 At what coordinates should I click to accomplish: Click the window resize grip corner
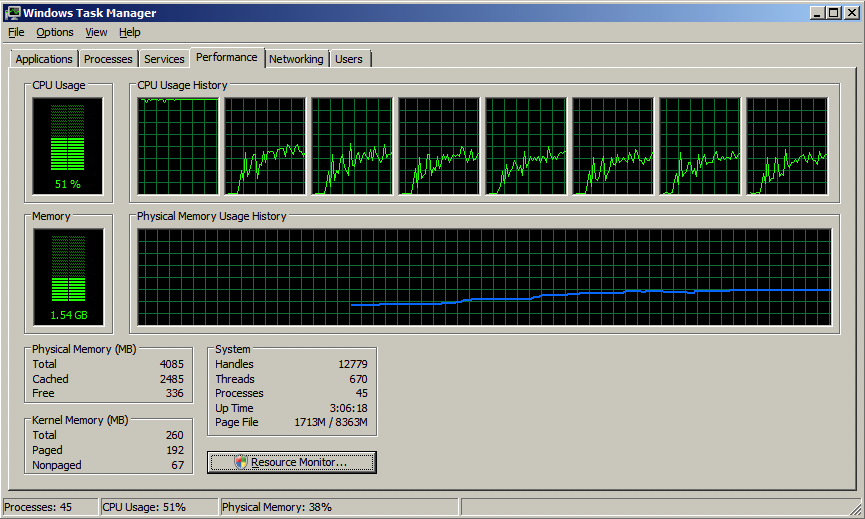click(856, 509)
